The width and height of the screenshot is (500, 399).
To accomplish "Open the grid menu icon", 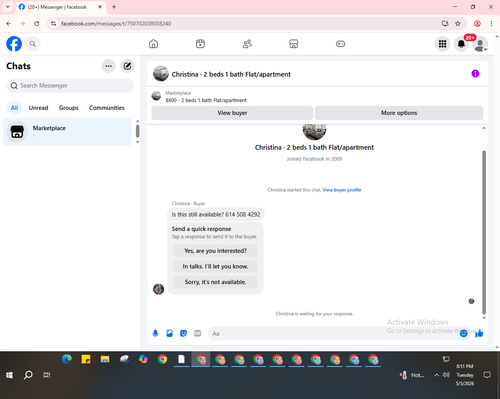I will pos(442,44).
